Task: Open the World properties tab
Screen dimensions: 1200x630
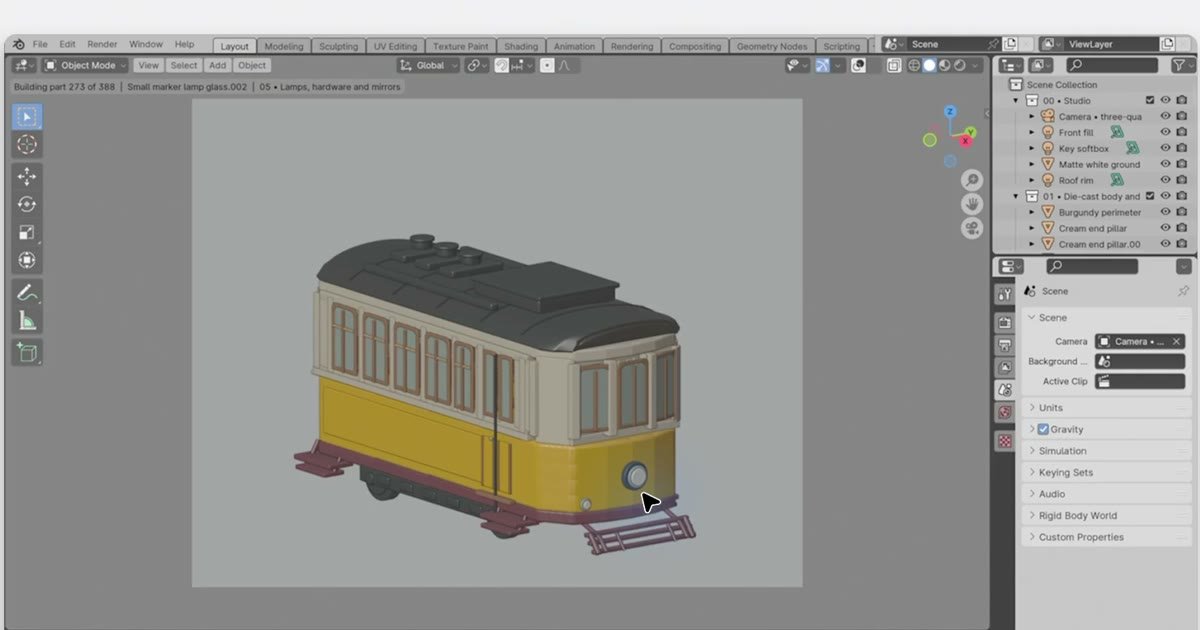Action: tap(1005, 412)
